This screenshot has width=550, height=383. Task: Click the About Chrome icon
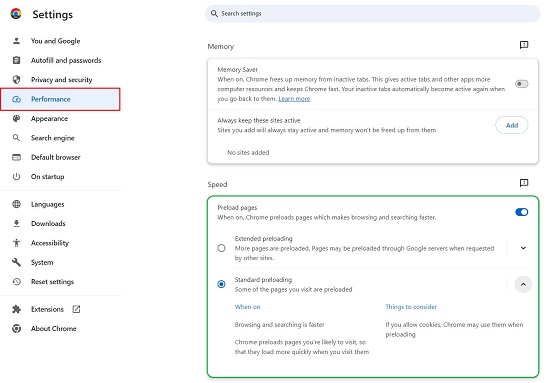[x=16, y=329]
